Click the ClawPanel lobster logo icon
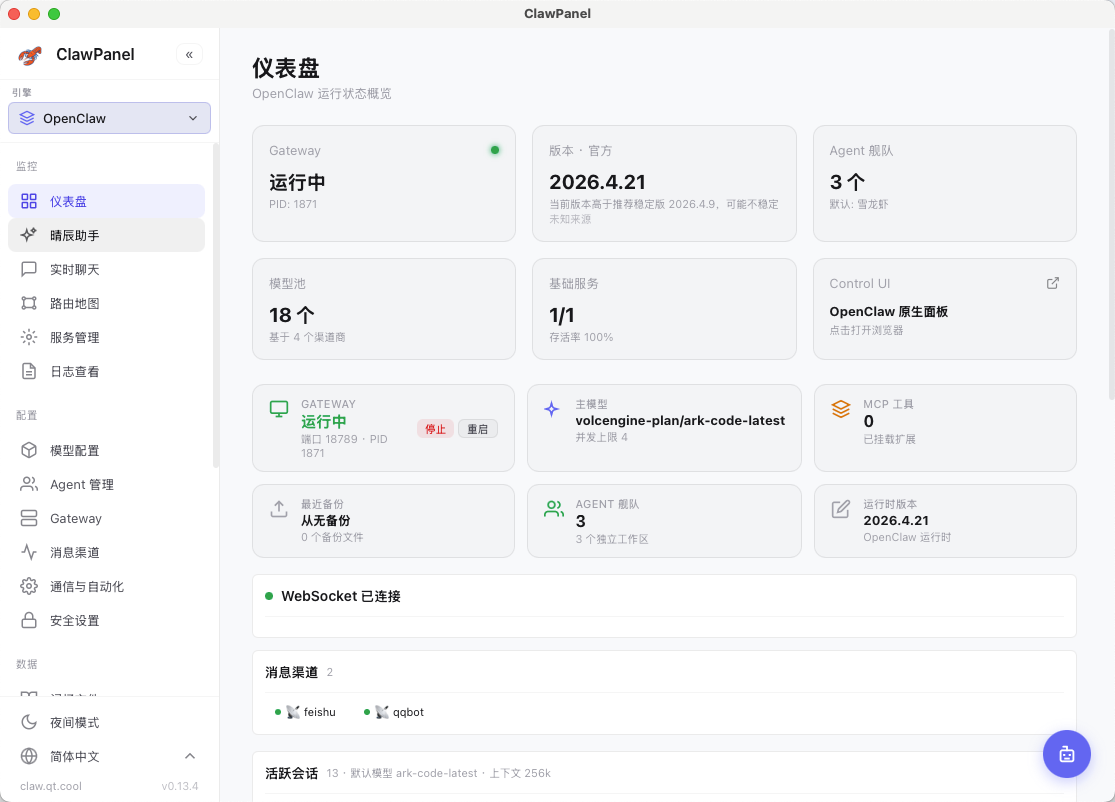 [x=30, y=55]
